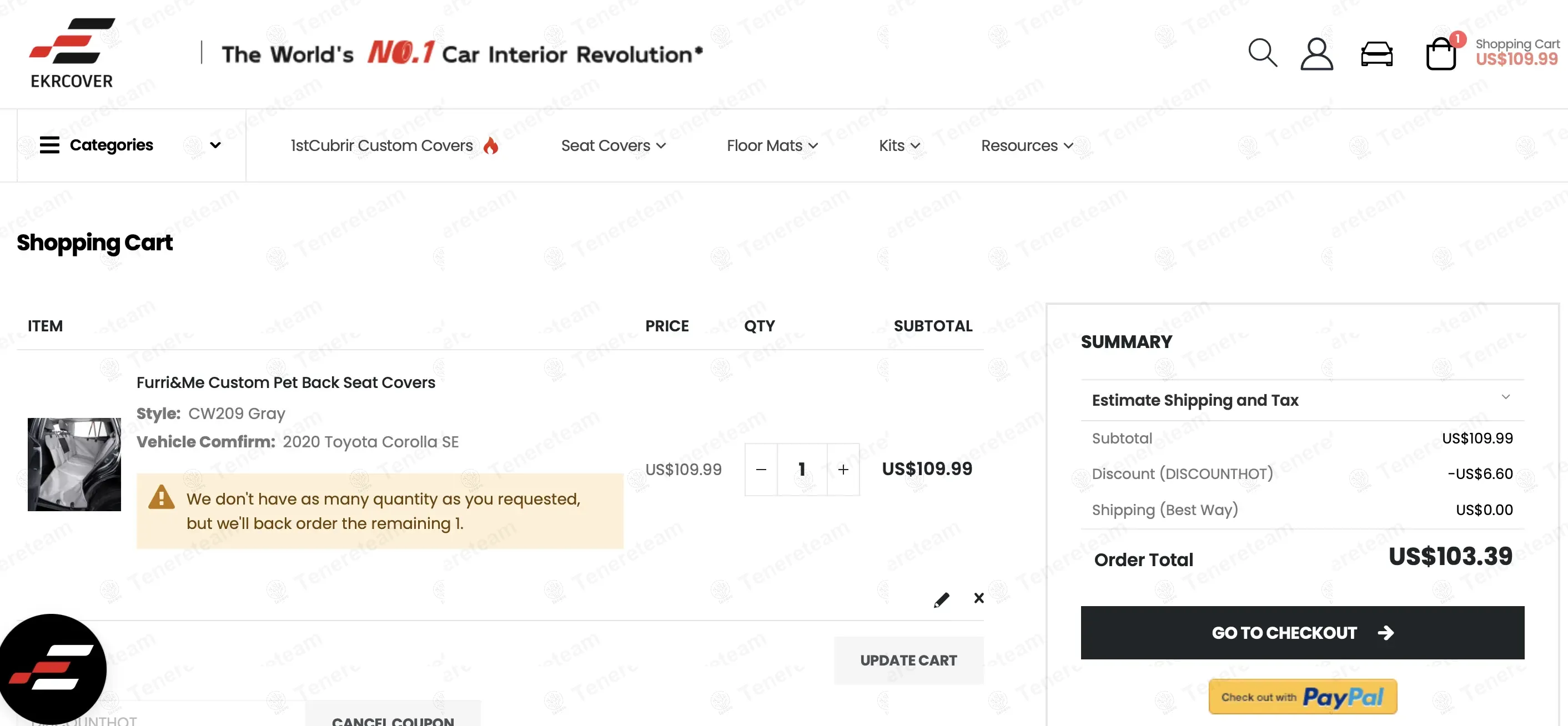Click the item price US$109.99 in PRICE column
The width and height of the screenshot is (1568, 726).
coord(683,469)
